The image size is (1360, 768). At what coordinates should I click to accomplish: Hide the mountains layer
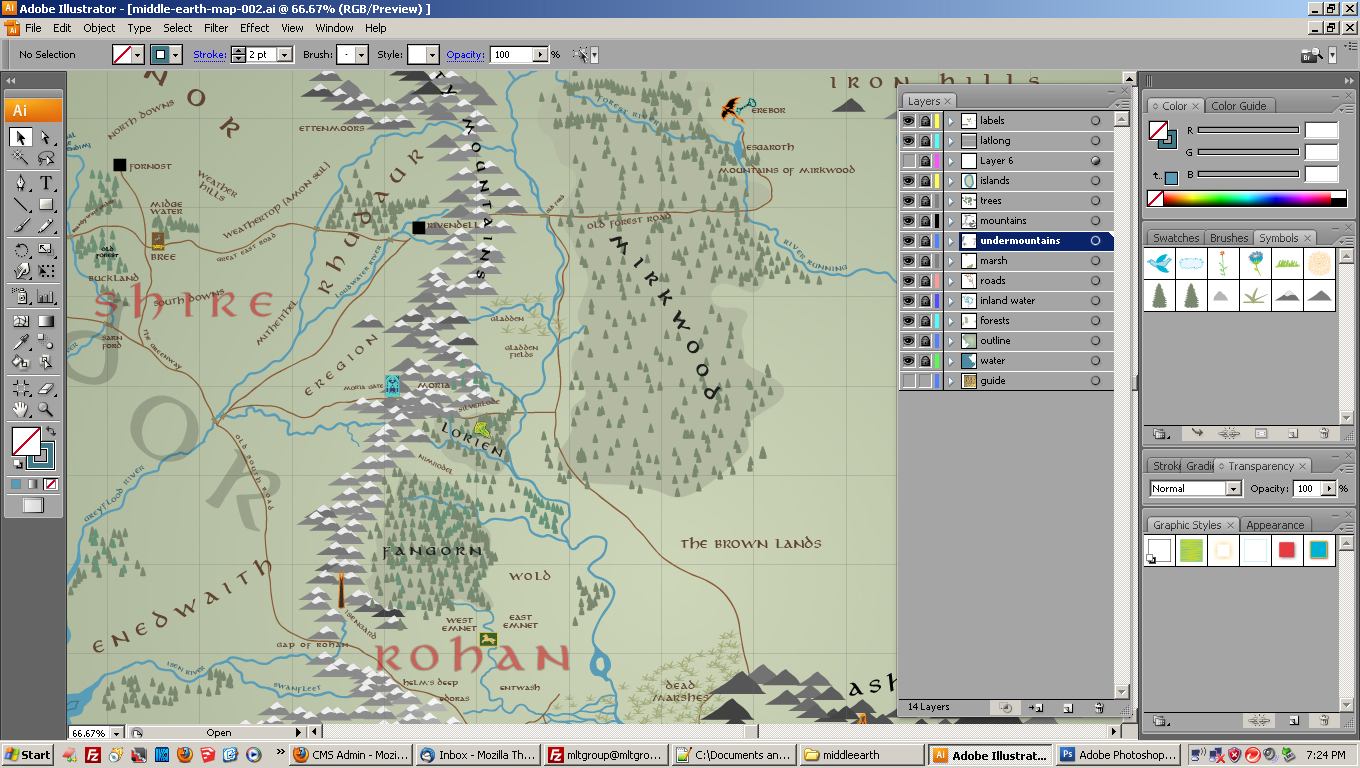click(910, 220)
